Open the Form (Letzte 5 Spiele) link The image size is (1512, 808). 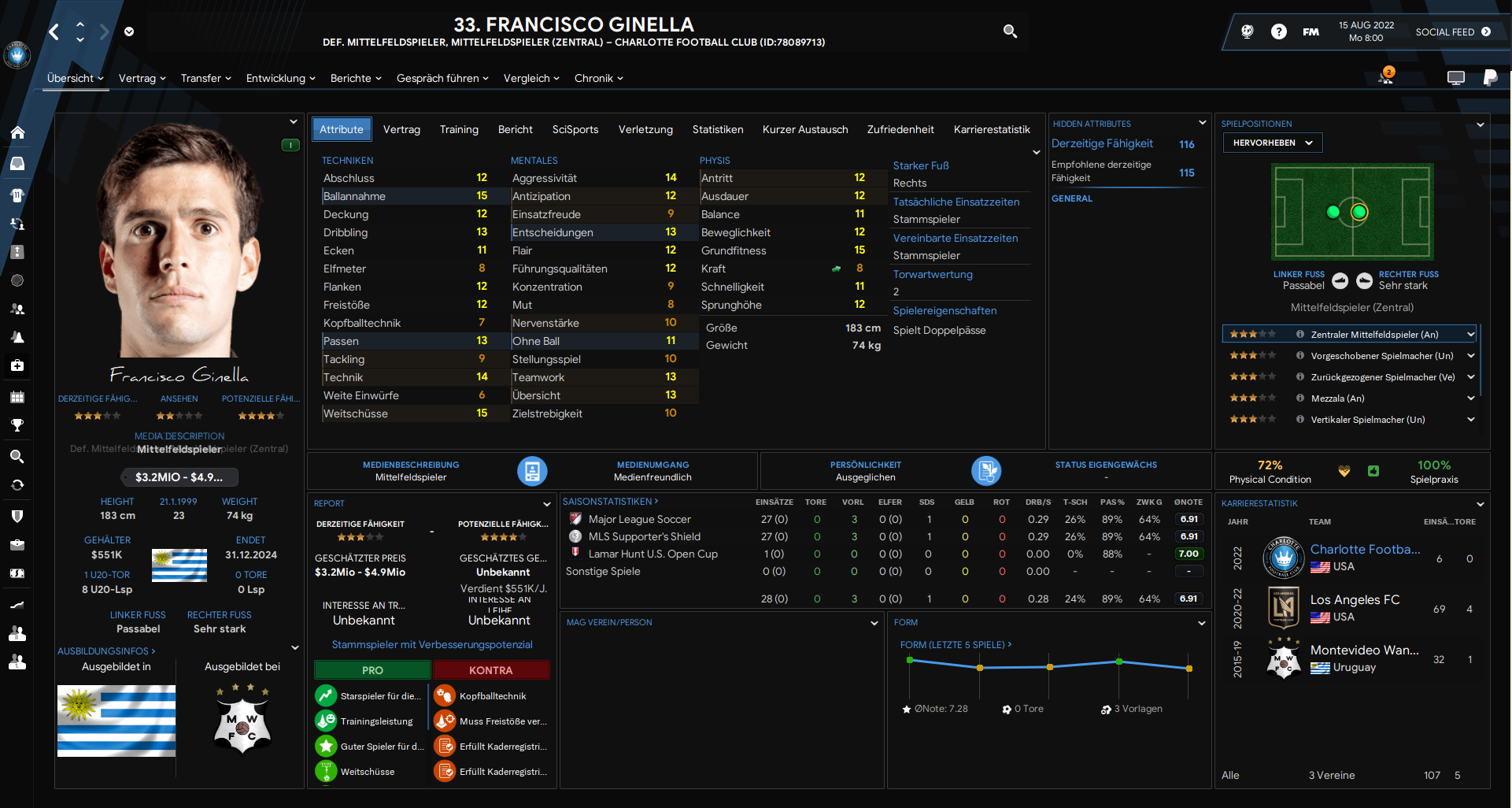[x=956, y=644]
